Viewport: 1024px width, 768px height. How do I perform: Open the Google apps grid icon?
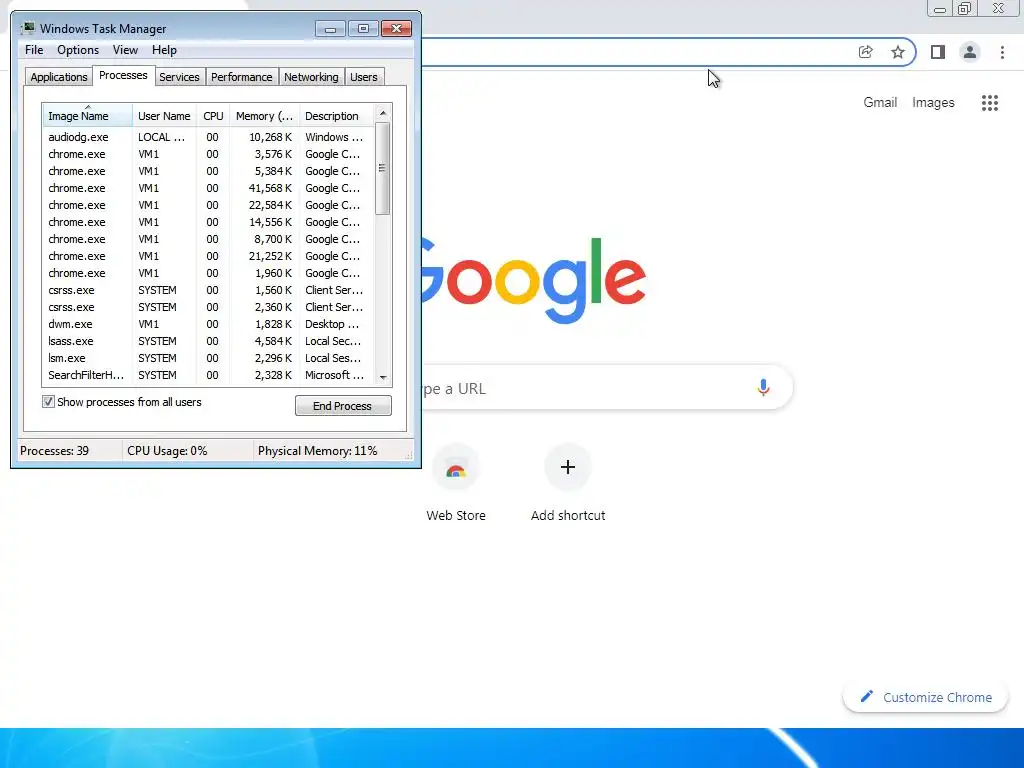(x=990, y=103)
